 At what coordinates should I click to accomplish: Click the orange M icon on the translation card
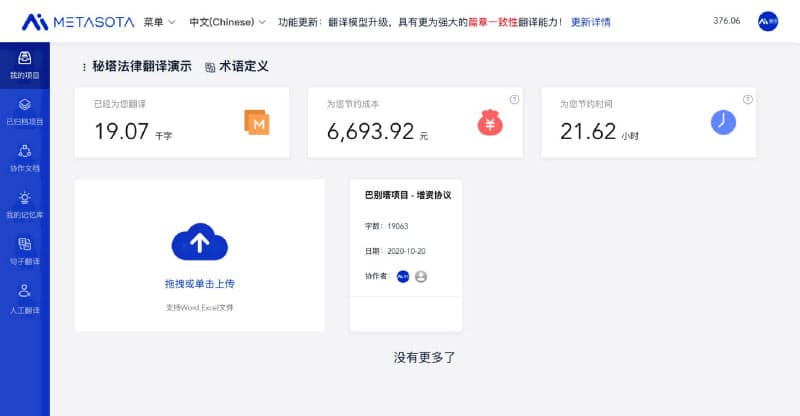coord(257,123)
